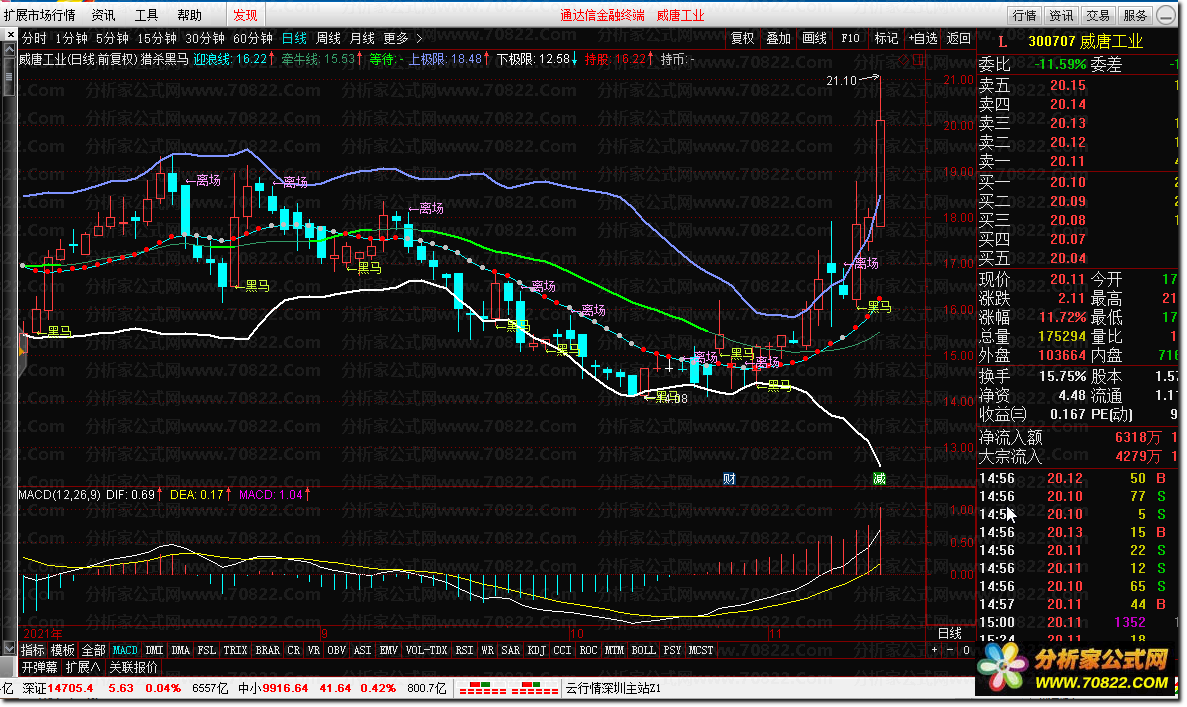This screenshot has height=707, width=1187.
Task: Select the VOL-TDX indicator tab
Action: pos(426,650)
